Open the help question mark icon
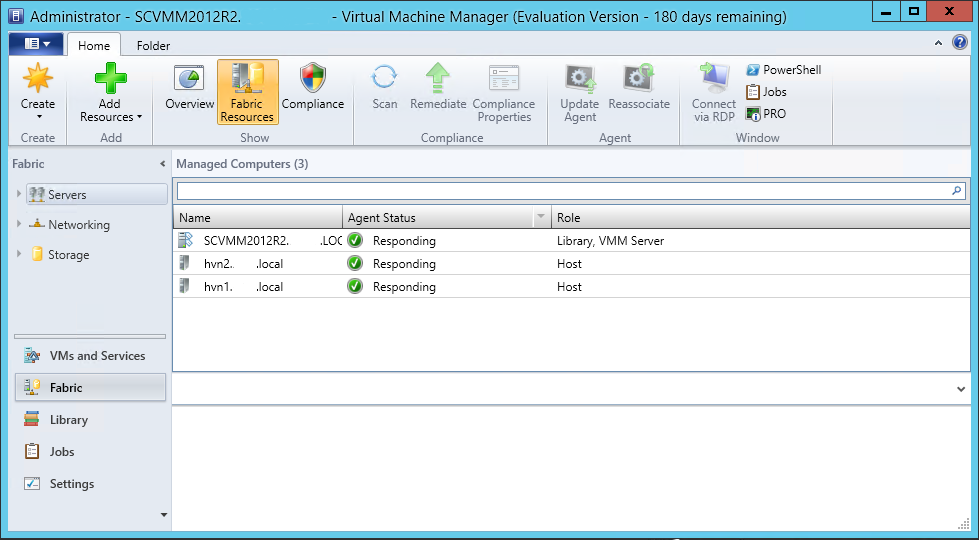The width and height of the screenshot is (979, 540). pyautogui.click(x=960, y=42)
